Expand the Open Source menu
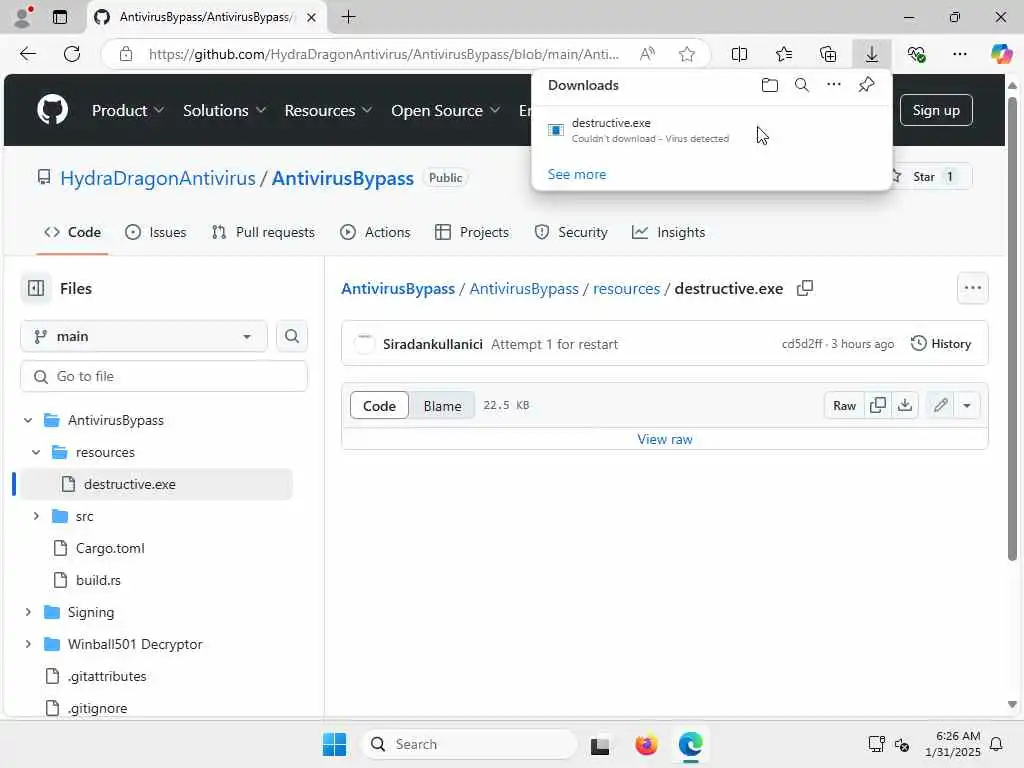 (445, 110)
